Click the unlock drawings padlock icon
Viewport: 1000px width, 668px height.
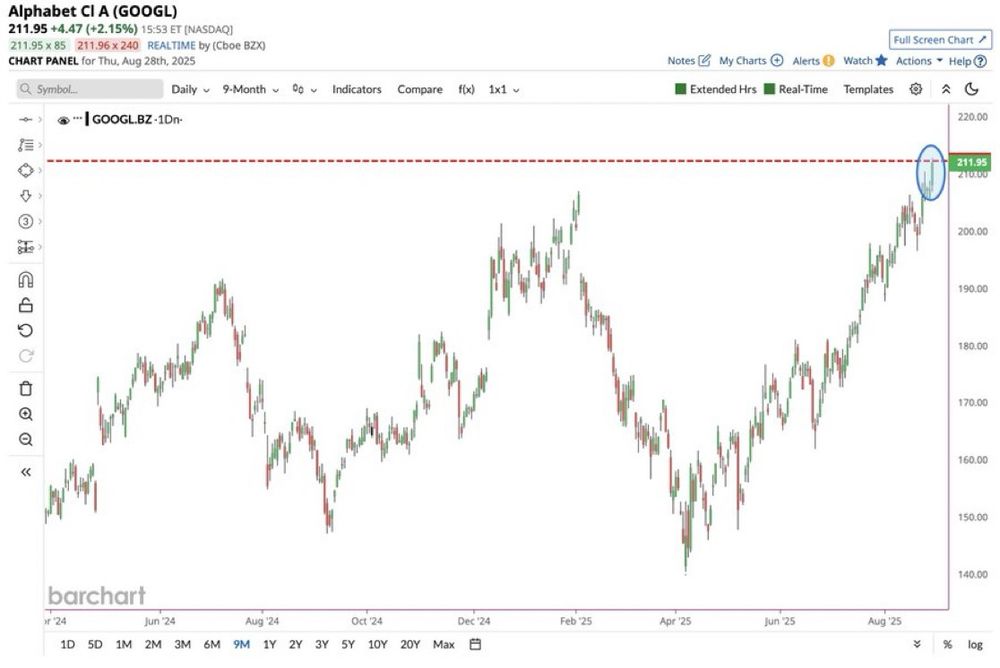26,305
